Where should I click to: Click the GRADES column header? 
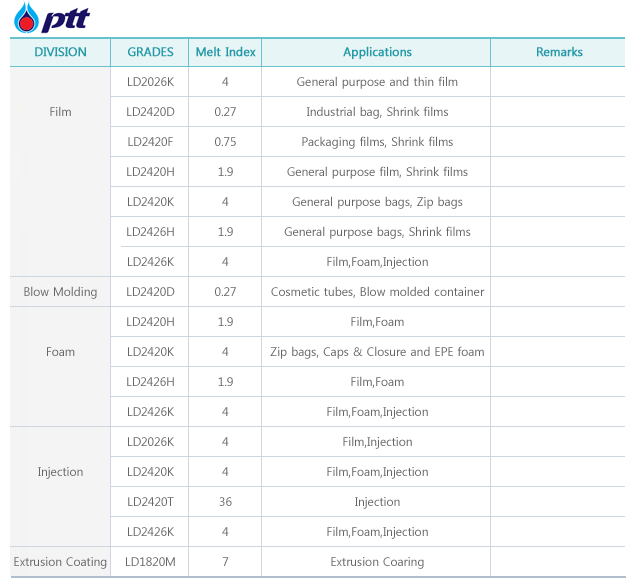click(x=150, y=52)
